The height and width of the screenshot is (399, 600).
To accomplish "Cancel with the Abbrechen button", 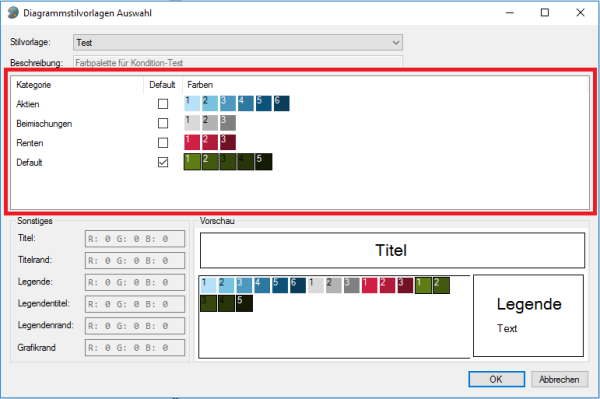I will 559,379.
